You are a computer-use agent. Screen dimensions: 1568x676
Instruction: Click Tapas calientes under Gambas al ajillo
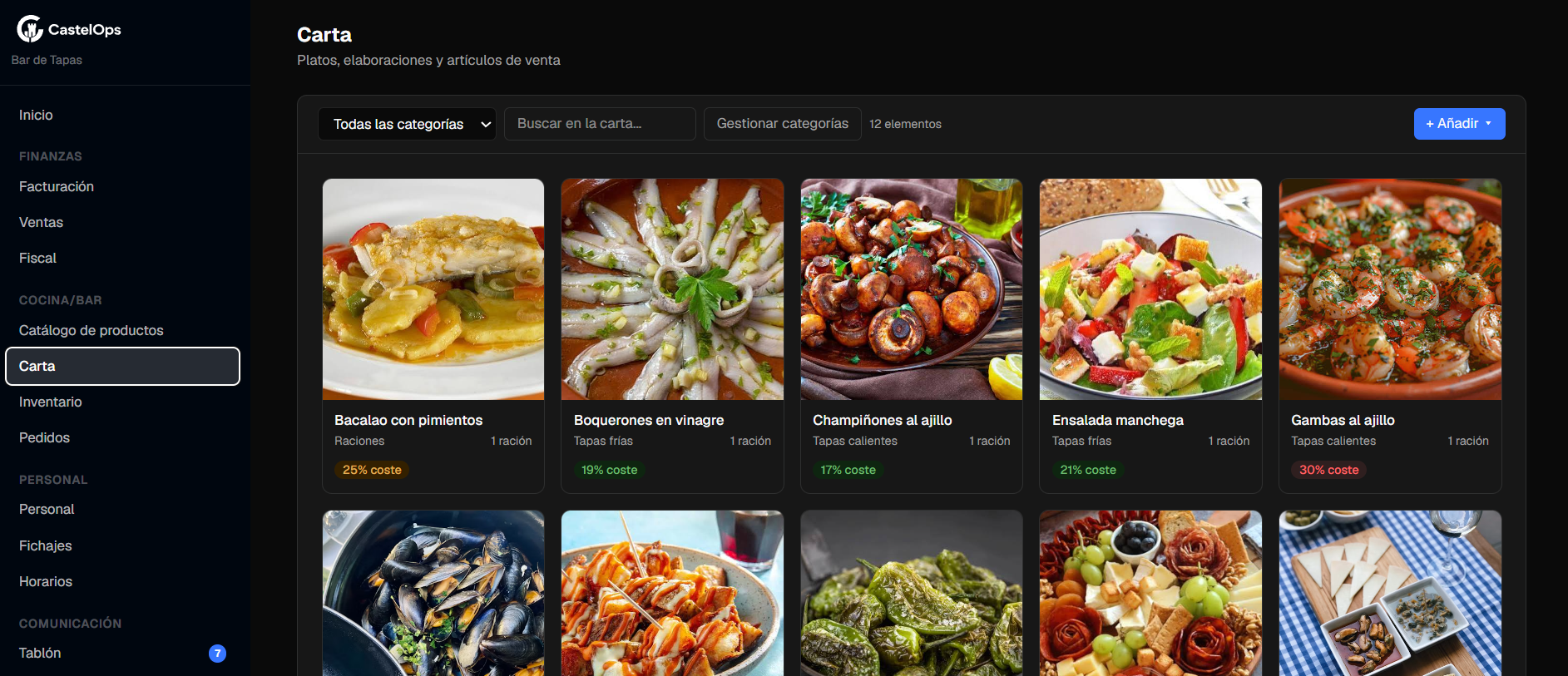pyautogui.click(x=1333, y=441)
